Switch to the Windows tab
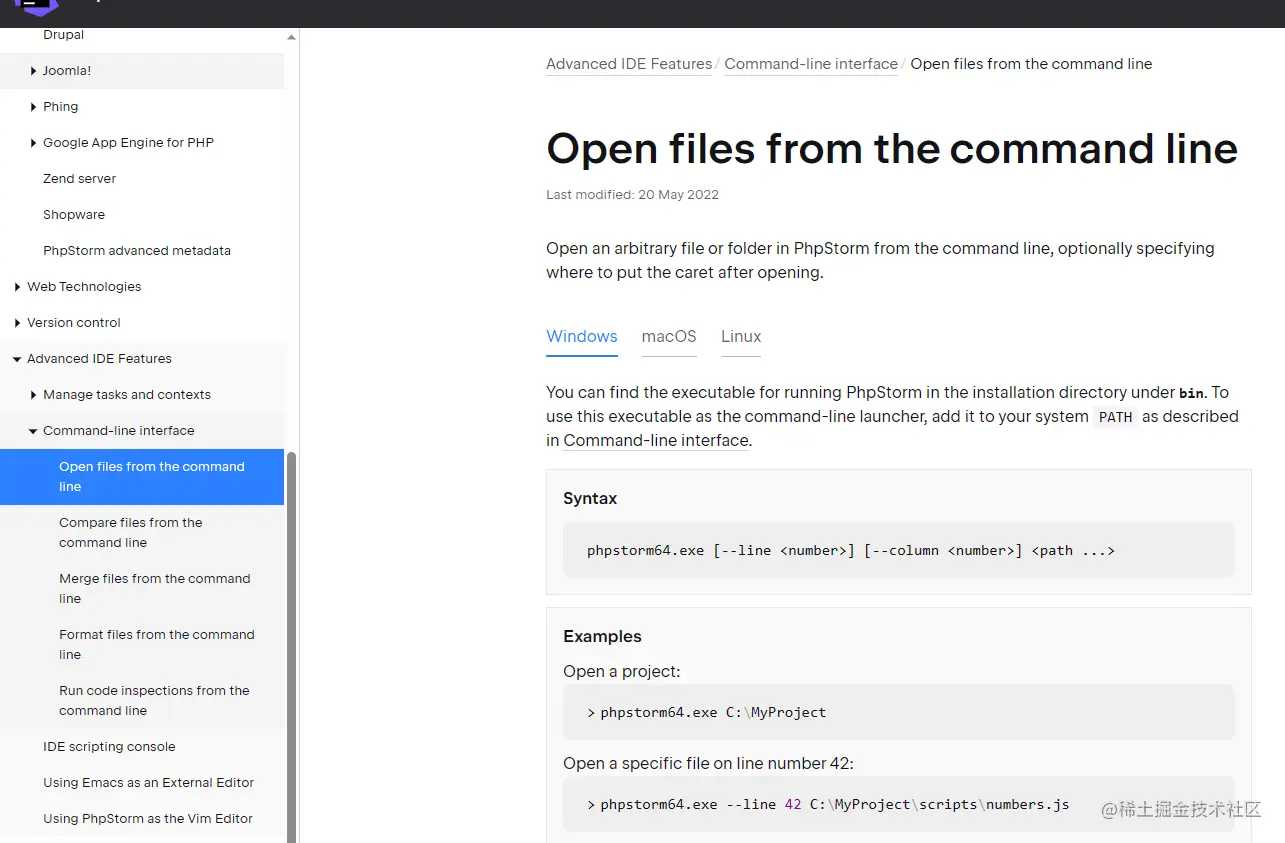 (582, 337)
